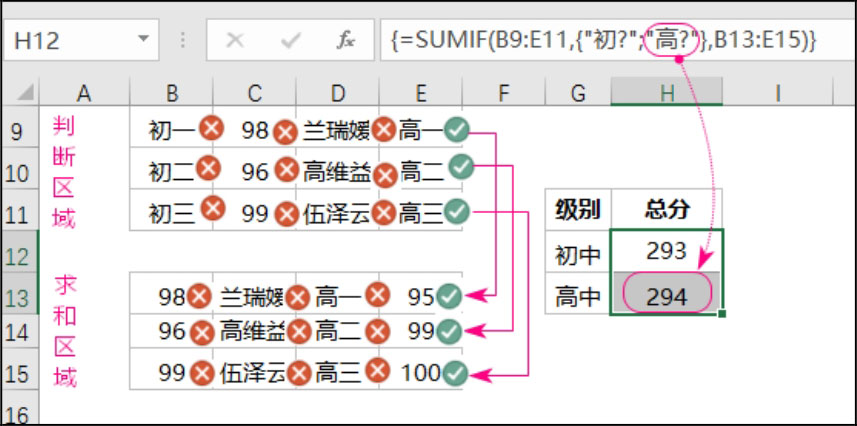The height and width of the screenshot is (426, 857).
Task: Select row 14 header
Action: [19, 332]
